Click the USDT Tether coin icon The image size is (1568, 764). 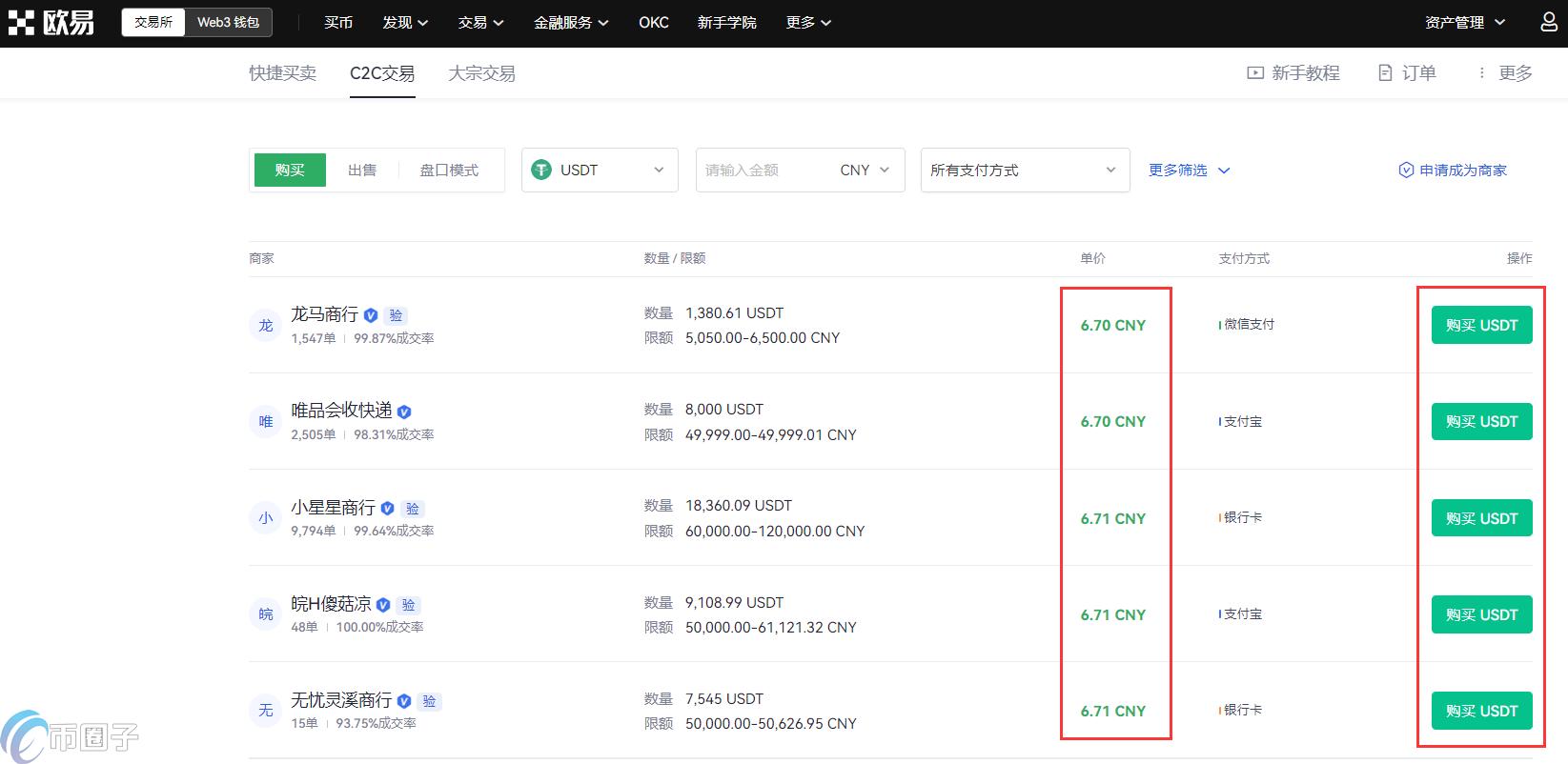(x=541, y=170)
